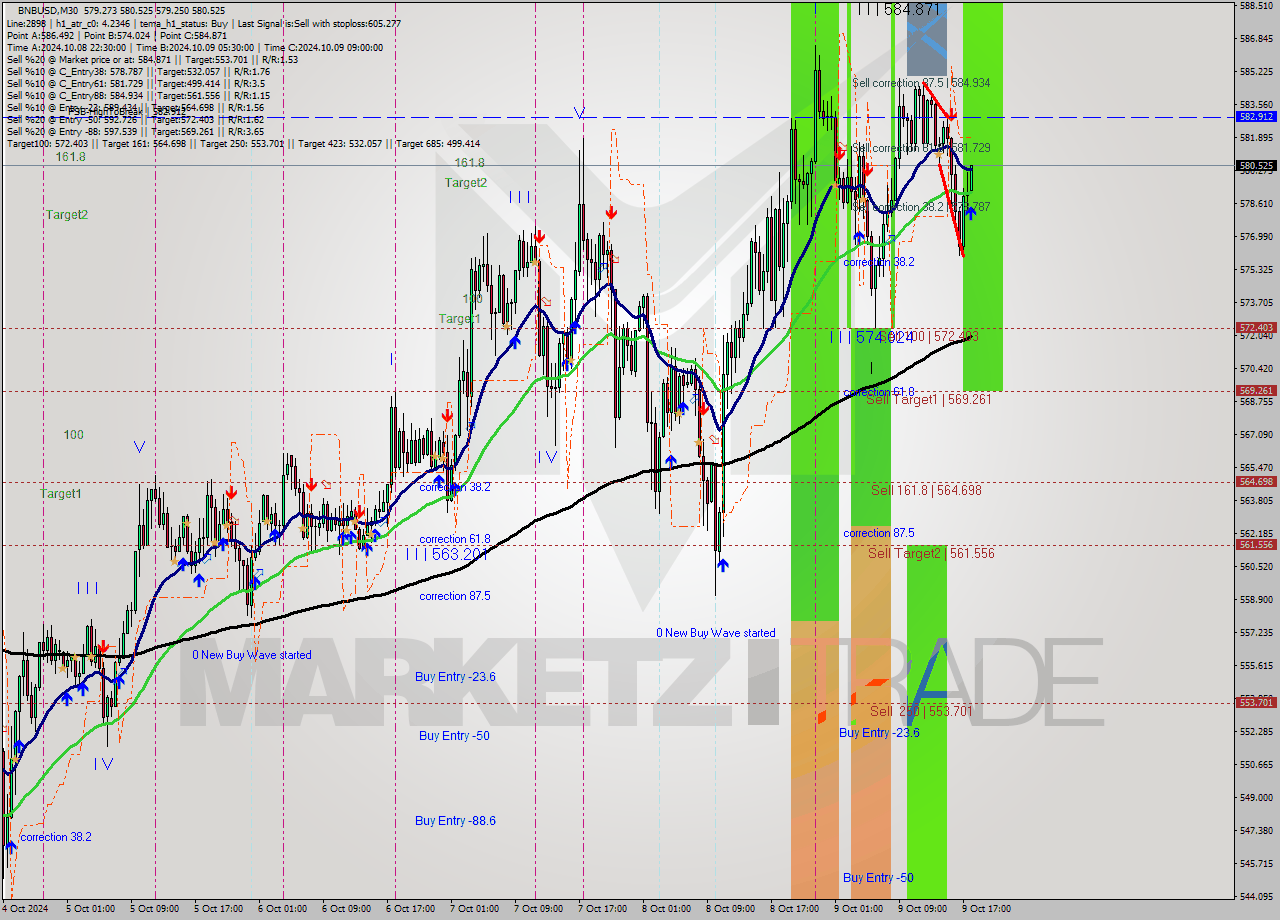Select the red 553.701 axis price tag

coord(1256,703)
